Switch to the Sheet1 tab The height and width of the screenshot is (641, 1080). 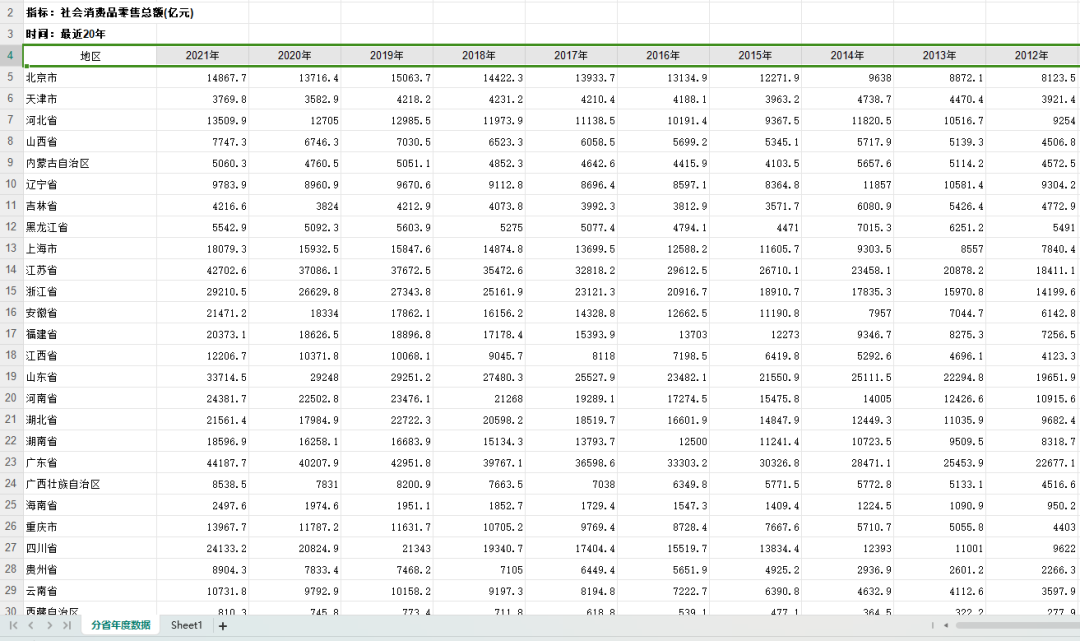coord(186,626)
